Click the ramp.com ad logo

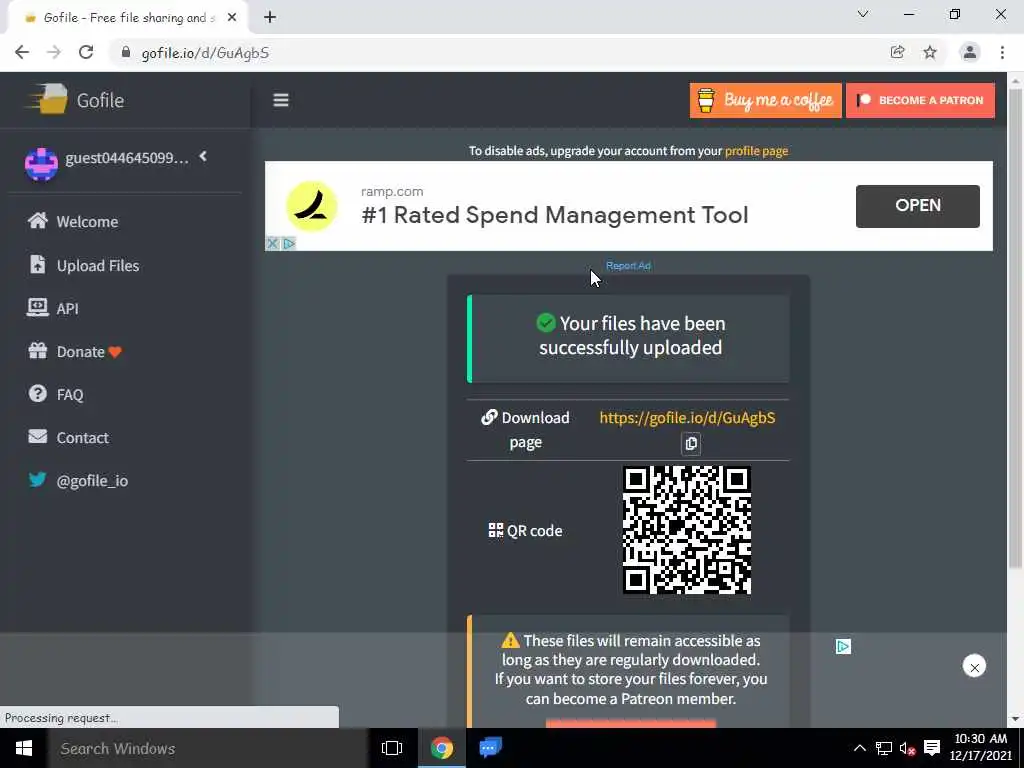[312, 206]
